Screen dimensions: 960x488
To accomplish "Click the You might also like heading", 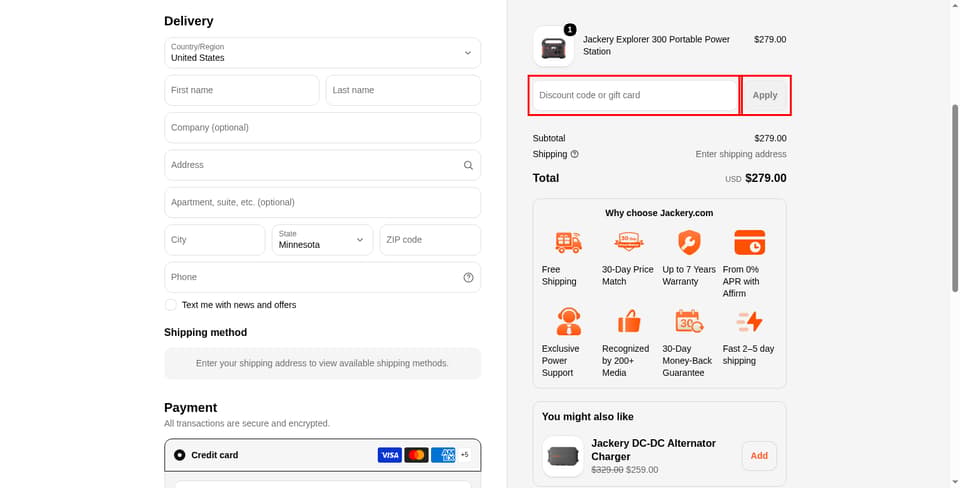I will pos(588,417).
